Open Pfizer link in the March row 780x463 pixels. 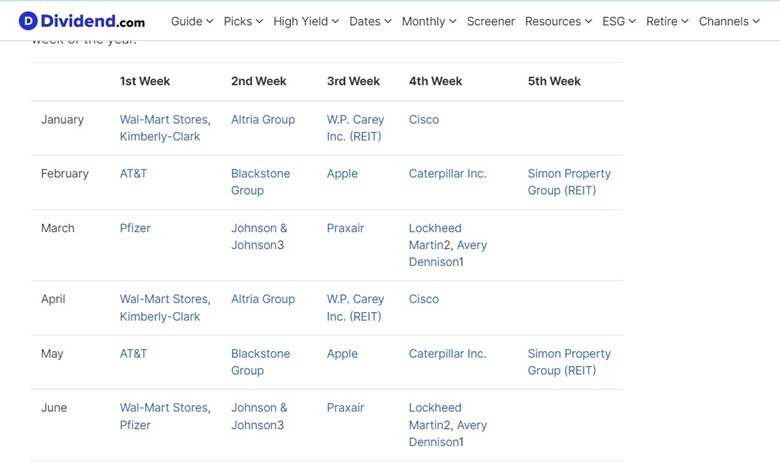tap(135, 228)
